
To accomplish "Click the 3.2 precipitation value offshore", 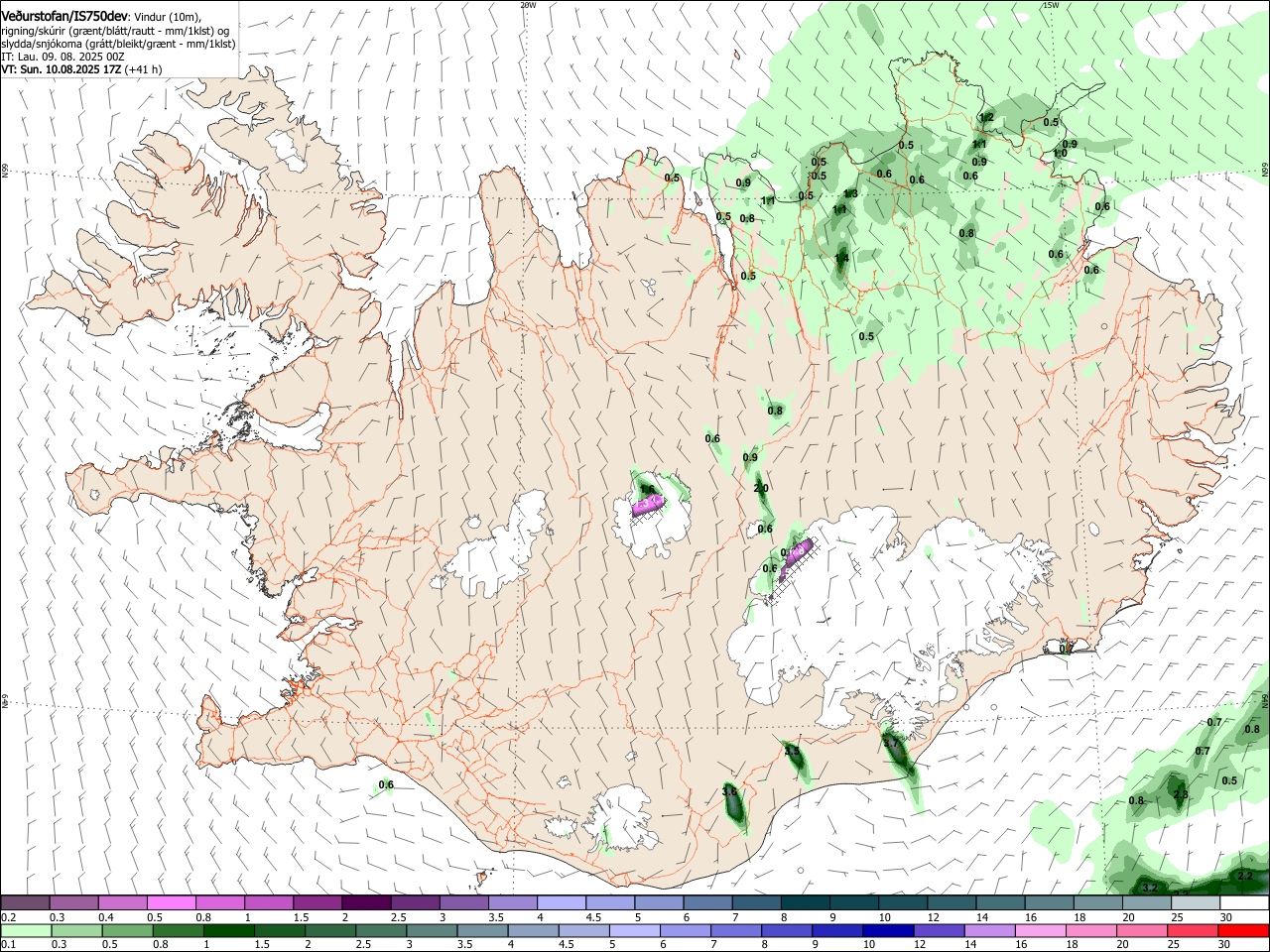I will pyautogui.click(x=1150, y=887).
